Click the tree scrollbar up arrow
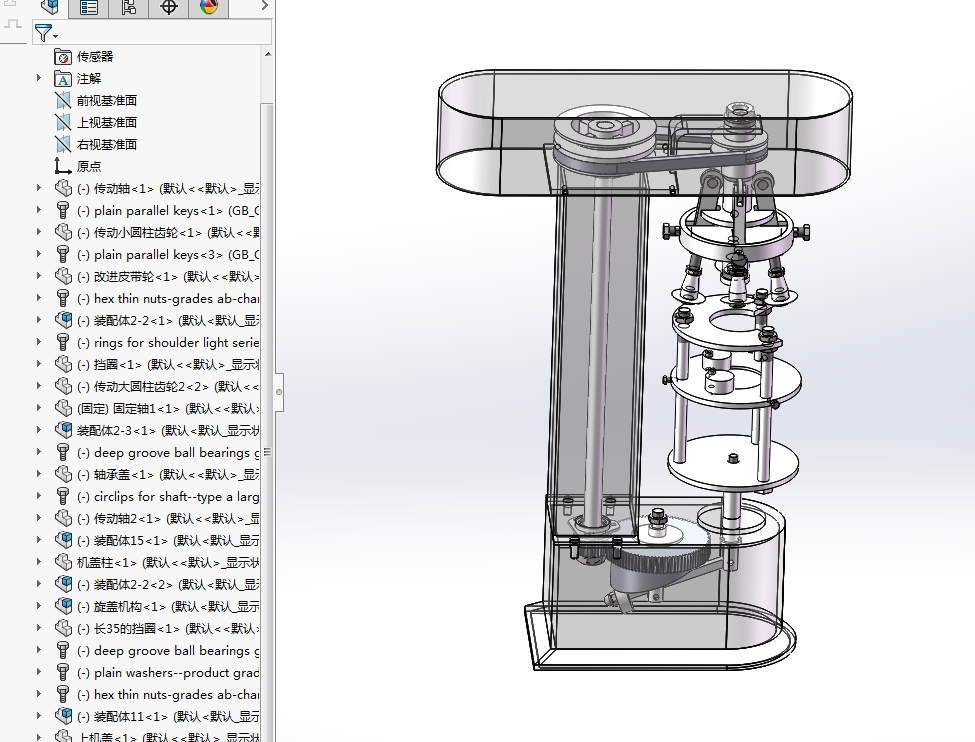The image size is (975, 742). 267,54
